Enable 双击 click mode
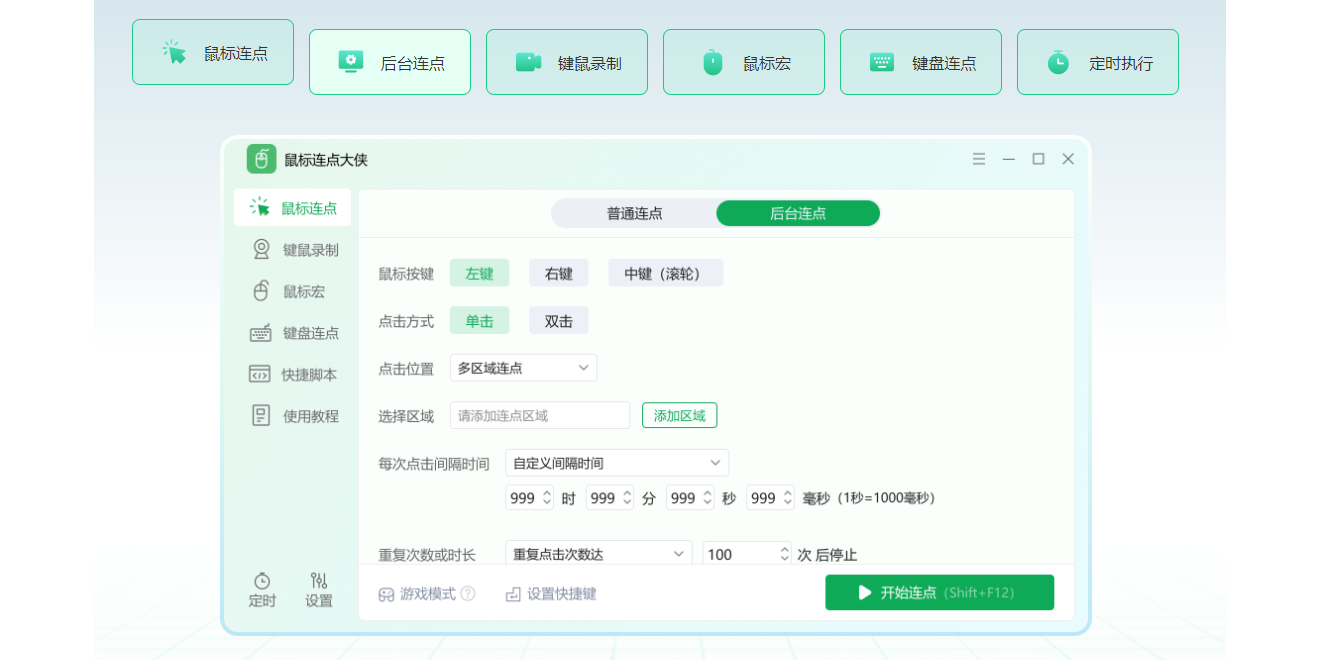The image size is (1320, 660). [558, 320]
